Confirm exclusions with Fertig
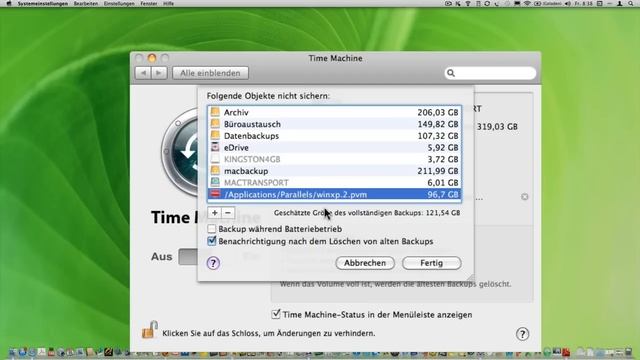Viewport: 640px width, 360px height. point(431,263)
